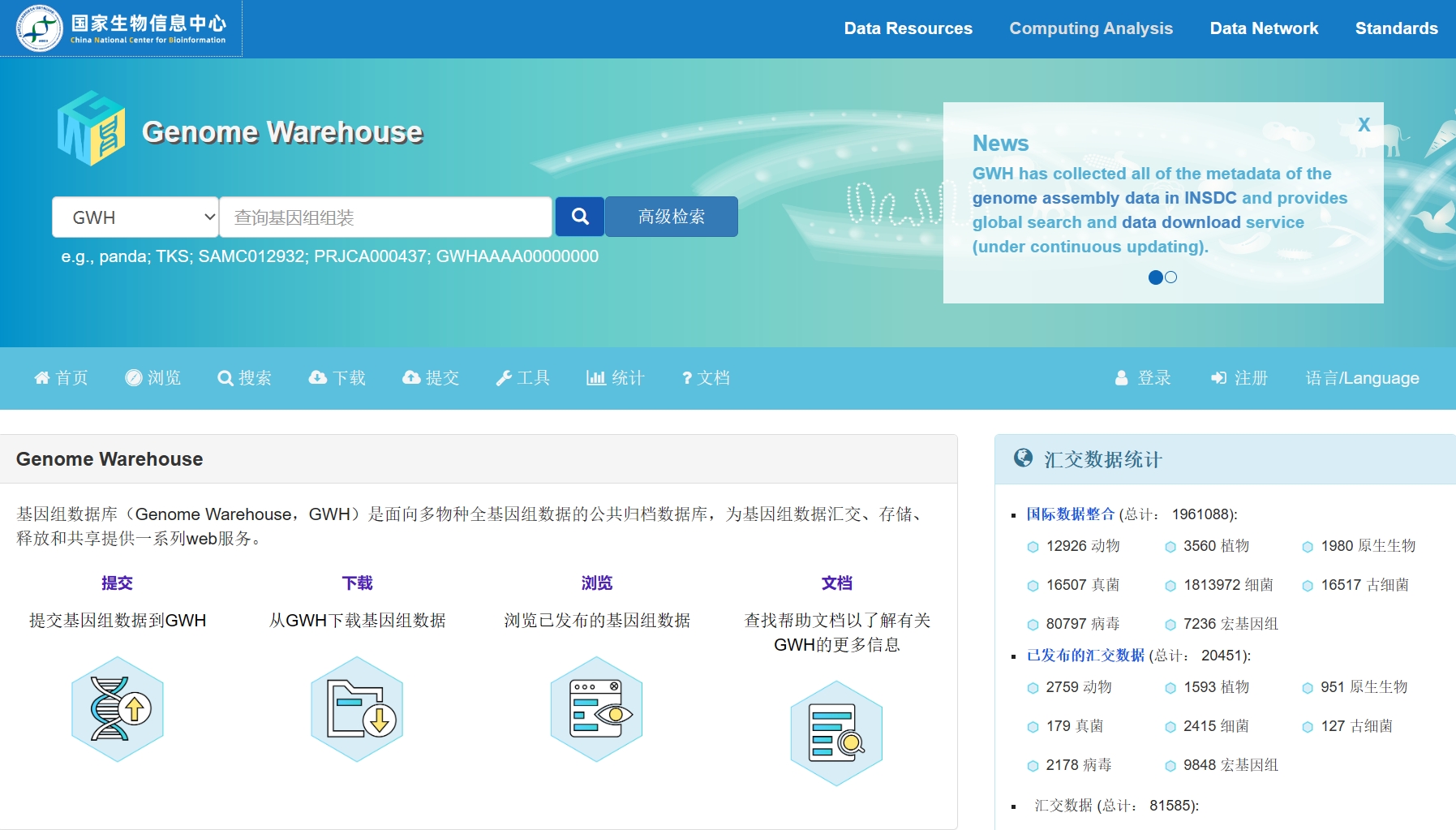Open Standards menu
Image resolution: width=1456 pixels, height=830 pixels.
pyautogui.click(x=1396, y=28)
